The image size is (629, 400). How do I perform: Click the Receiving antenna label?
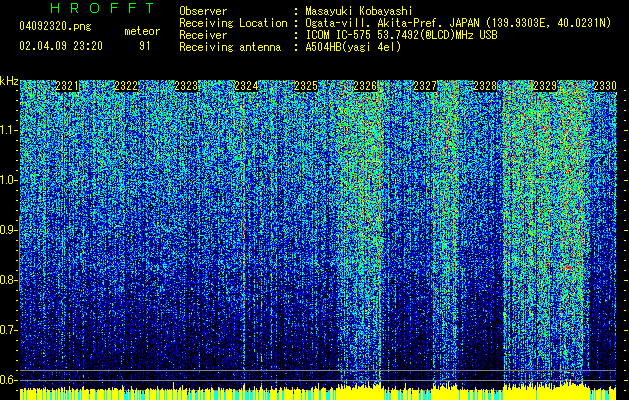click(230, 47)
